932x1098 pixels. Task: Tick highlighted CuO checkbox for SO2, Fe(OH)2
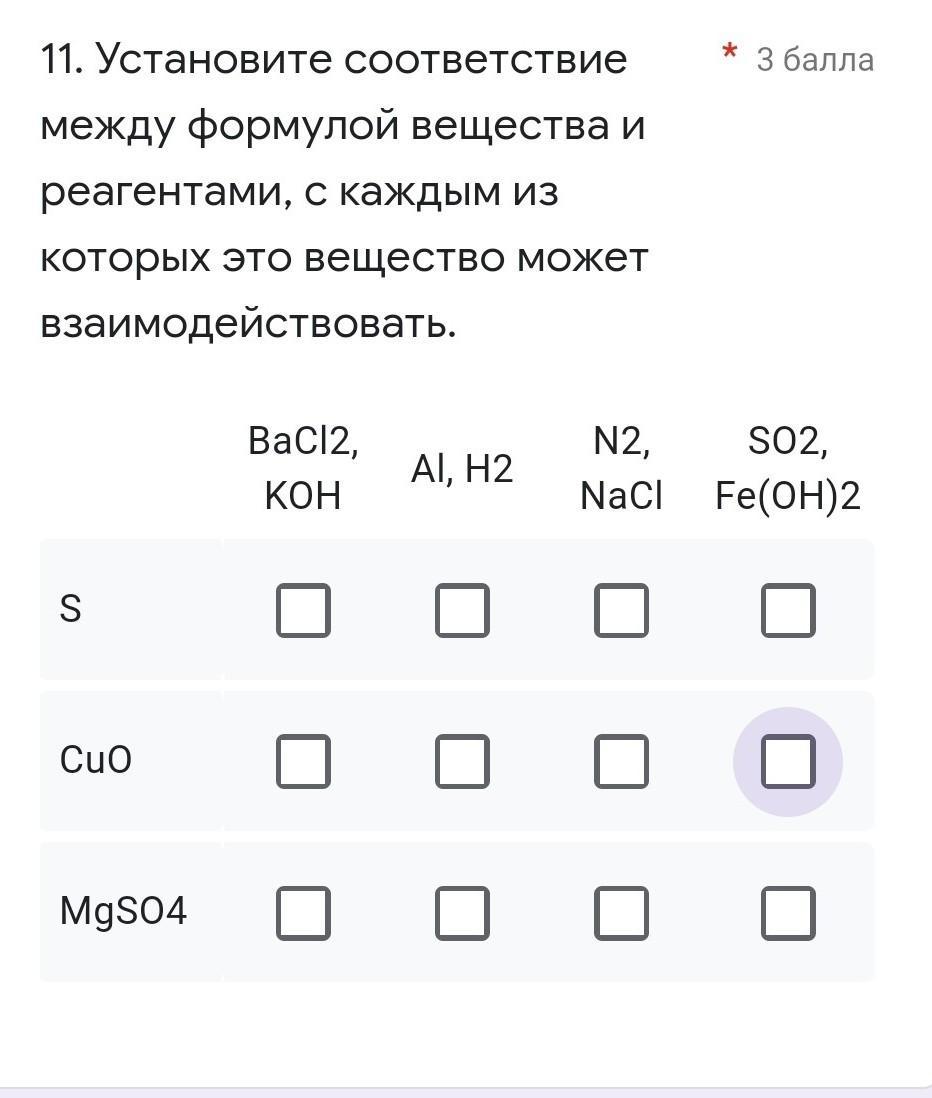pos(788,761)
